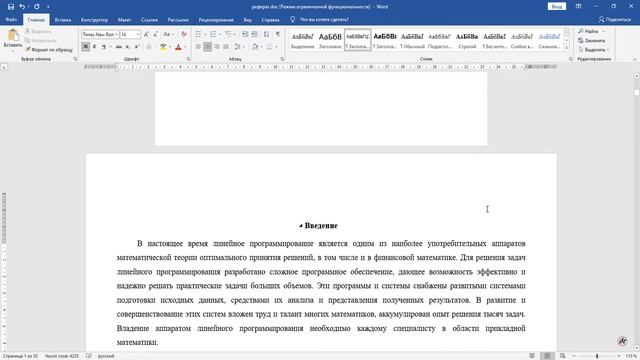Apply the Строгий style from the gallery
This screenshot has height=360, width=640.
click(x=467, y=40)
